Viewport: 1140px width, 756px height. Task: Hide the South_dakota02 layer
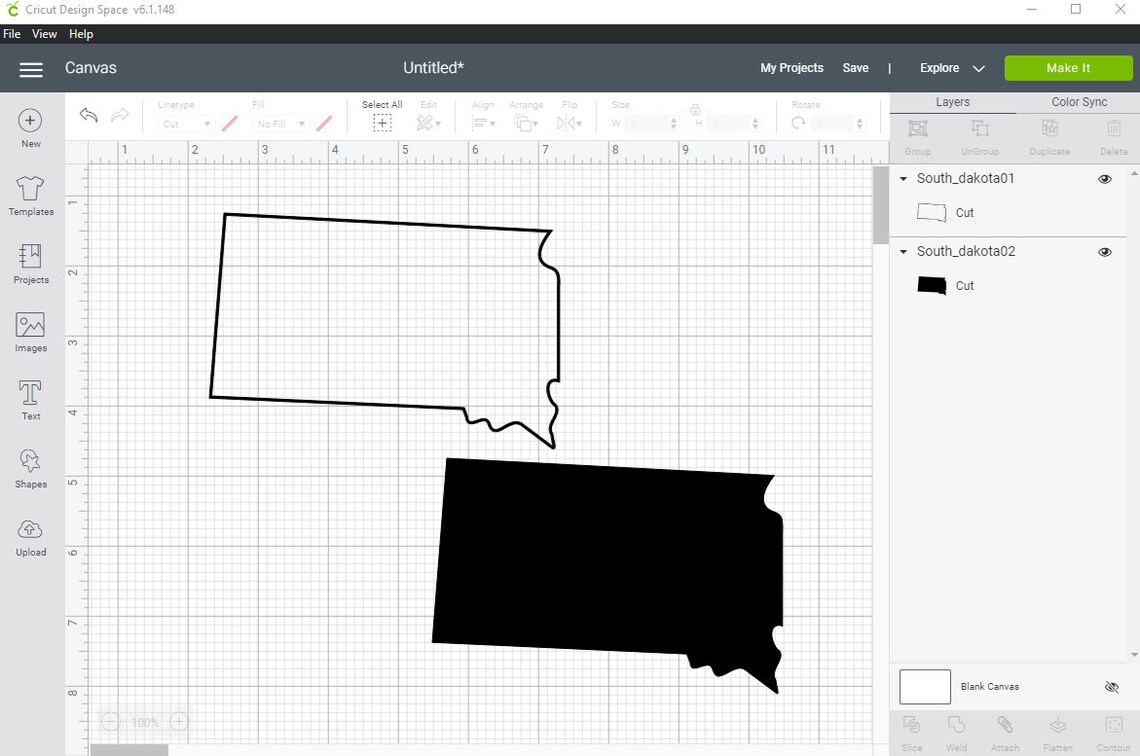click(1105, 252)
